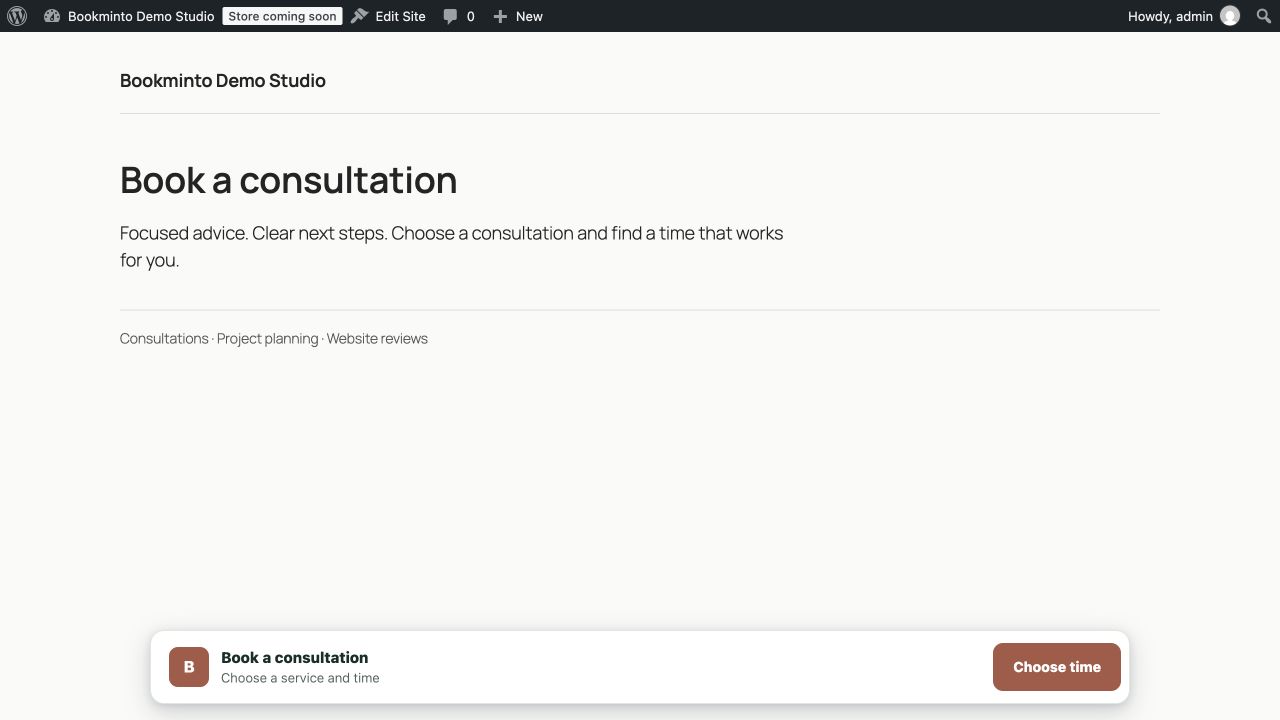The width and height of the screenshot is (1280, 720).
Task: Click the Consultations · Project planning footer text
Action: coord(274,339)
